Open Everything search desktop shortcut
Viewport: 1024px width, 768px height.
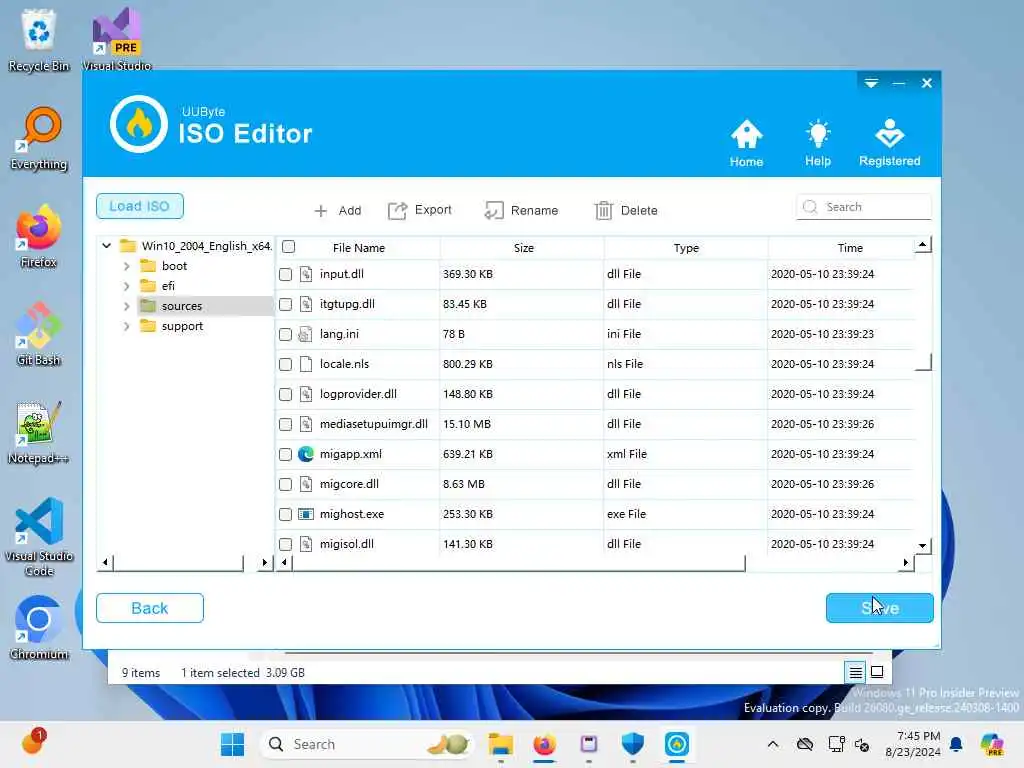(39, 138)
